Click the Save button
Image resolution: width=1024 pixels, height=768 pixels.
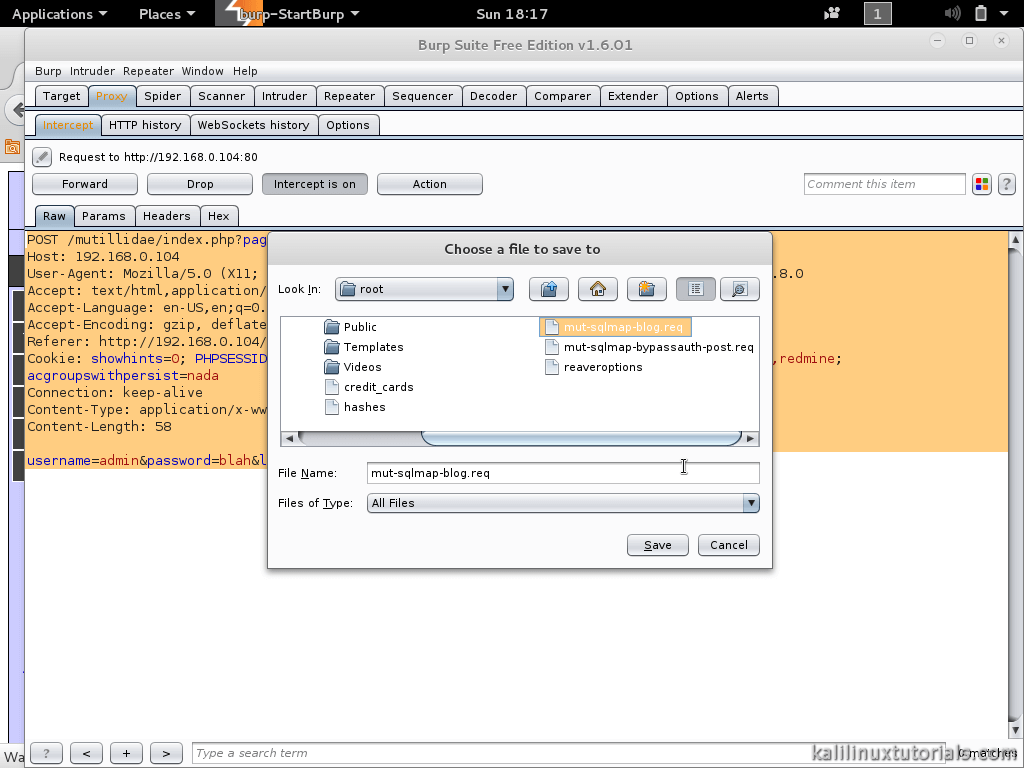pos(657,545)
